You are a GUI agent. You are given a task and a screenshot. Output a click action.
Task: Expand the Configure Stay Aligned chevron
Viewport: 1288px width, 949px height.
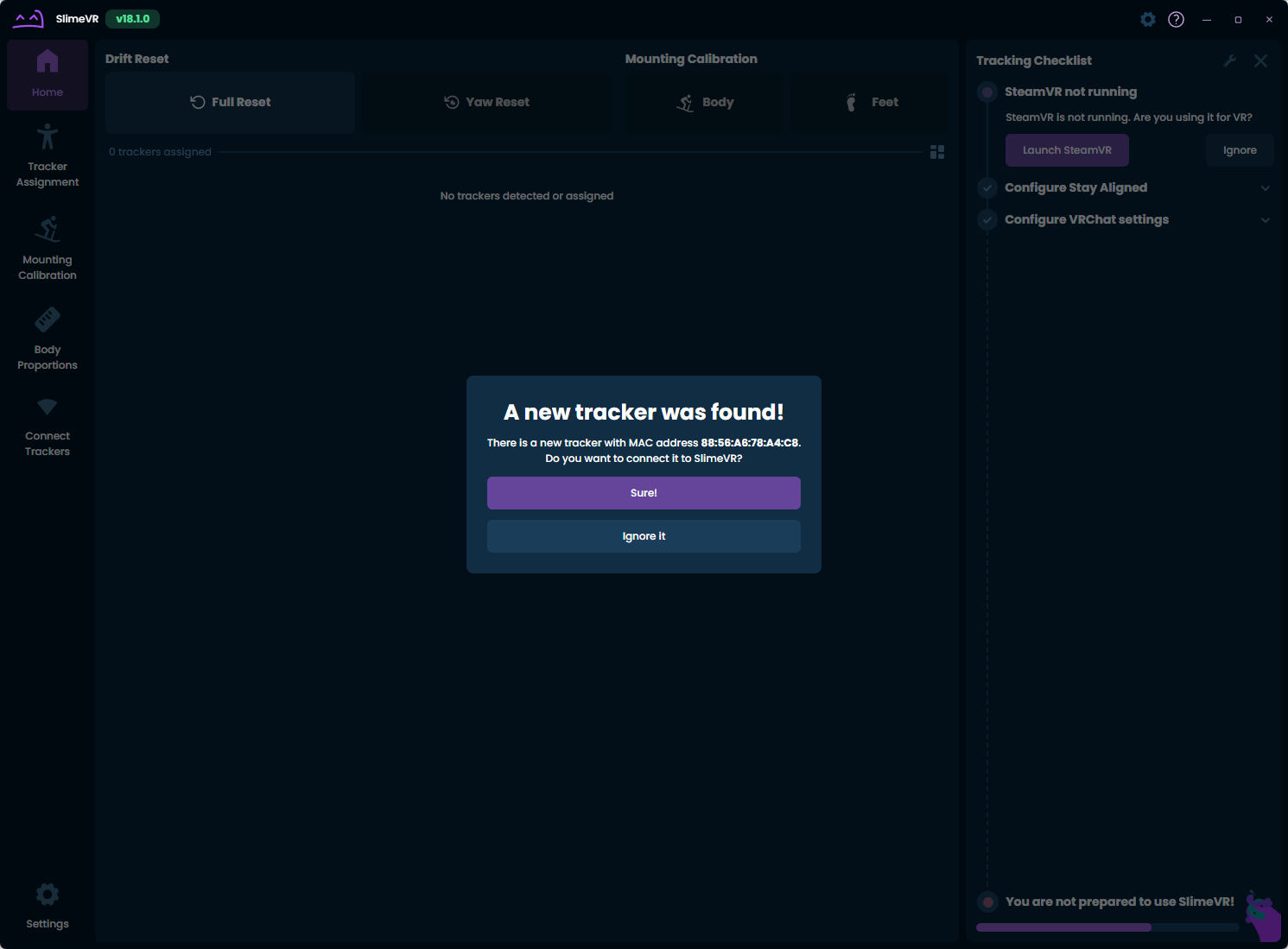[1265, 188]
